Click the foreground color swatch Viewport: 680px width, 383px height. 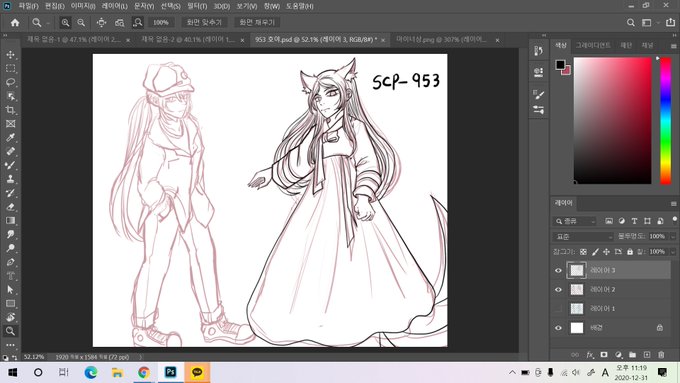(560, 65)
